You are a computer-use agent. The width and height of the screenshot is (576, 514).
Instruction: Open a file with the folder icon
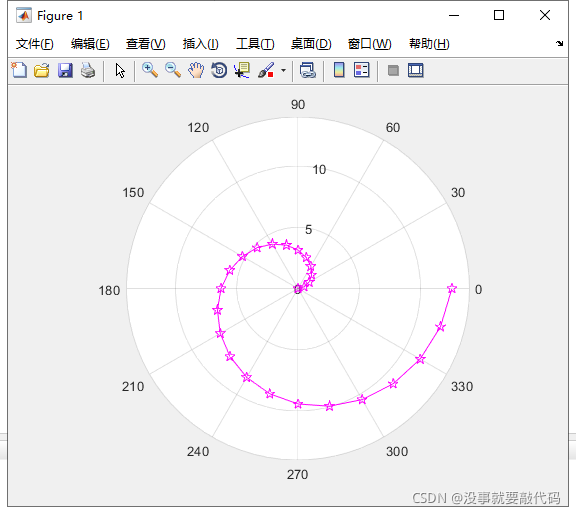(x=42, y=70)
